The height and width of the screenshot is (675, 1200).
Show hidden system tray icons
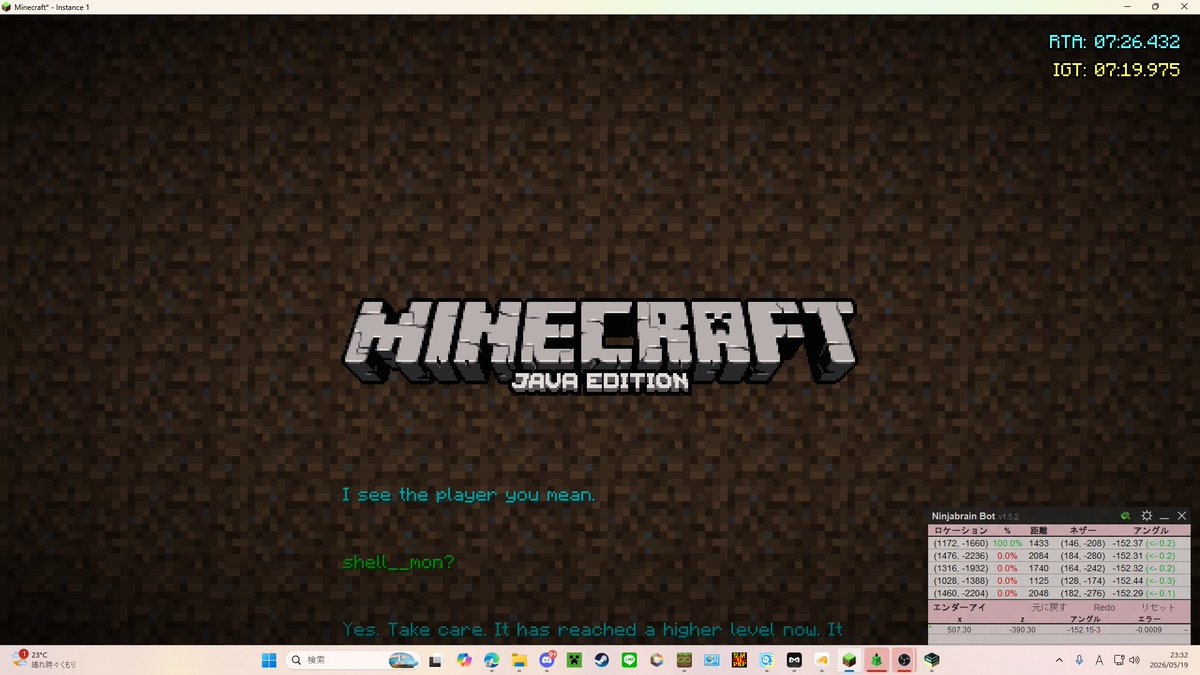pyautogui.click(x=1059, y=660)
